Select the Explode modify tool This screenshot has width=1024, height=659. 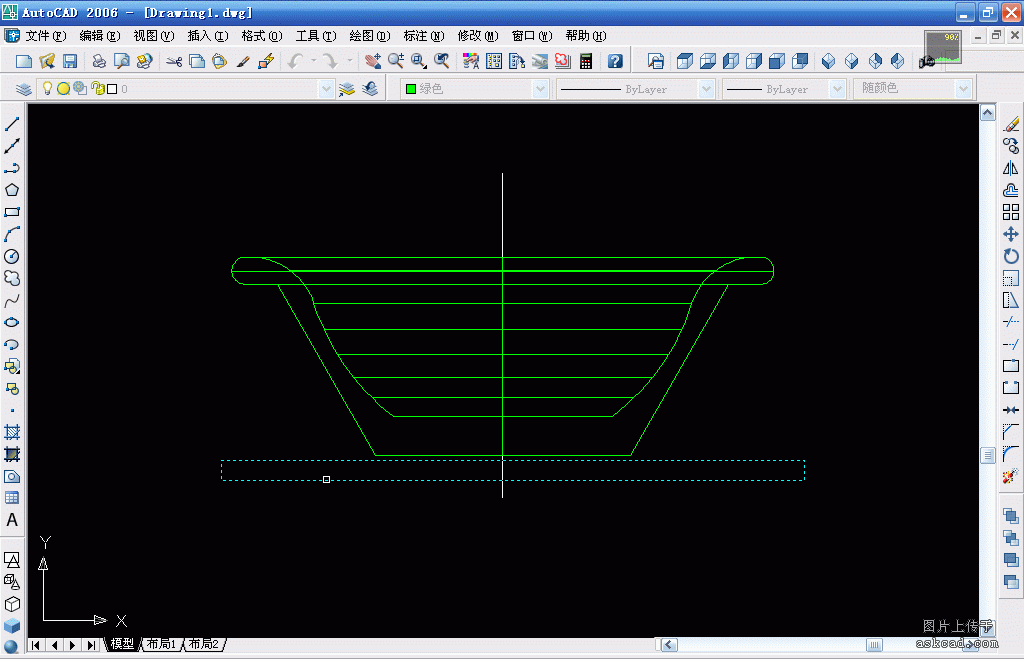pyautogui.click(x=1011, y=476)
